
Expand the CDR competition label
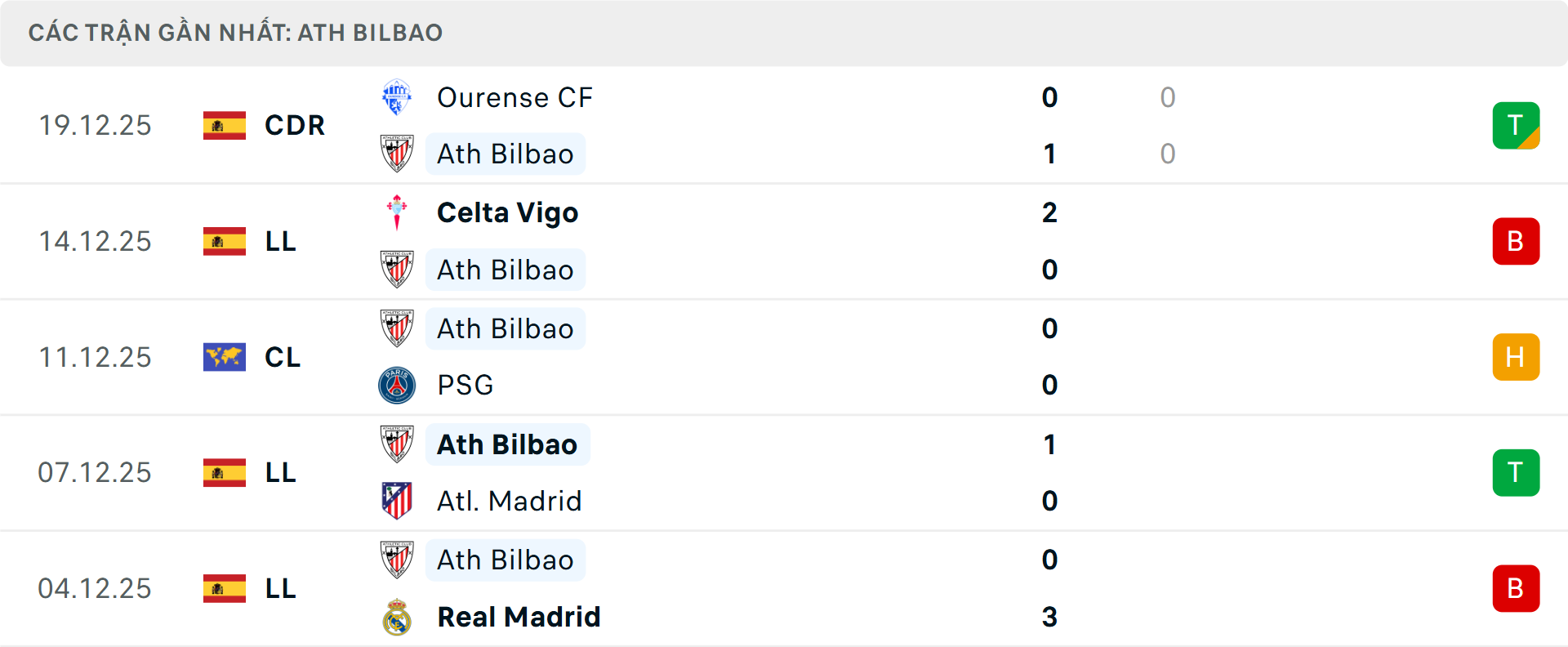[294, 125]
